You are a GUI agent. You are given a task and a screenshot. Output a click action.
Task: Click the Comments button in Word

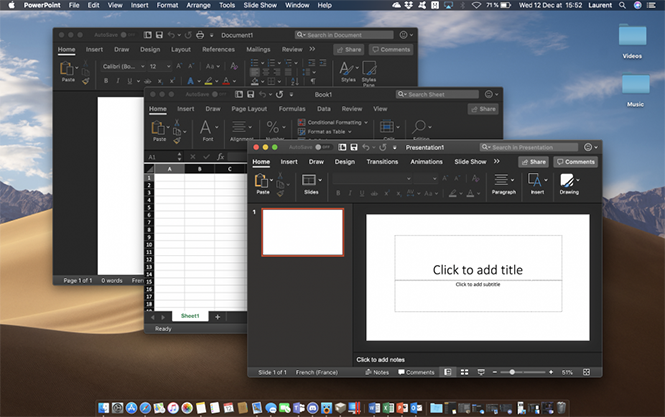tap(391, 49)
